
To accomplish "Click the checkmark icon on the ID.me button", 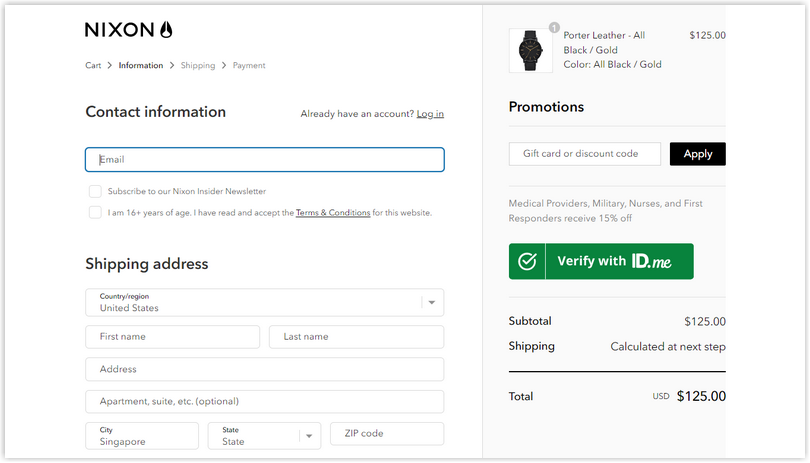I will tap(527, 261).
